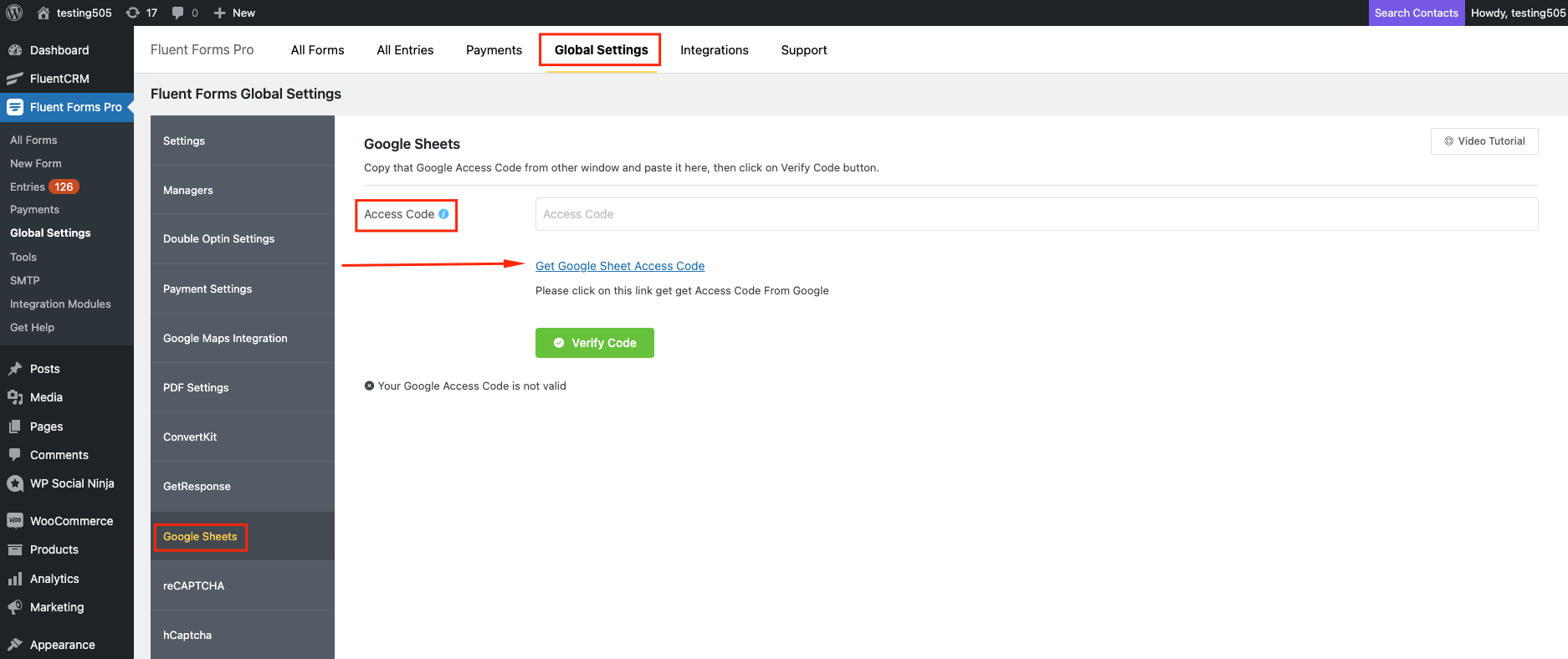
Task: Open the Integrations tab
Action: point(715,50)
